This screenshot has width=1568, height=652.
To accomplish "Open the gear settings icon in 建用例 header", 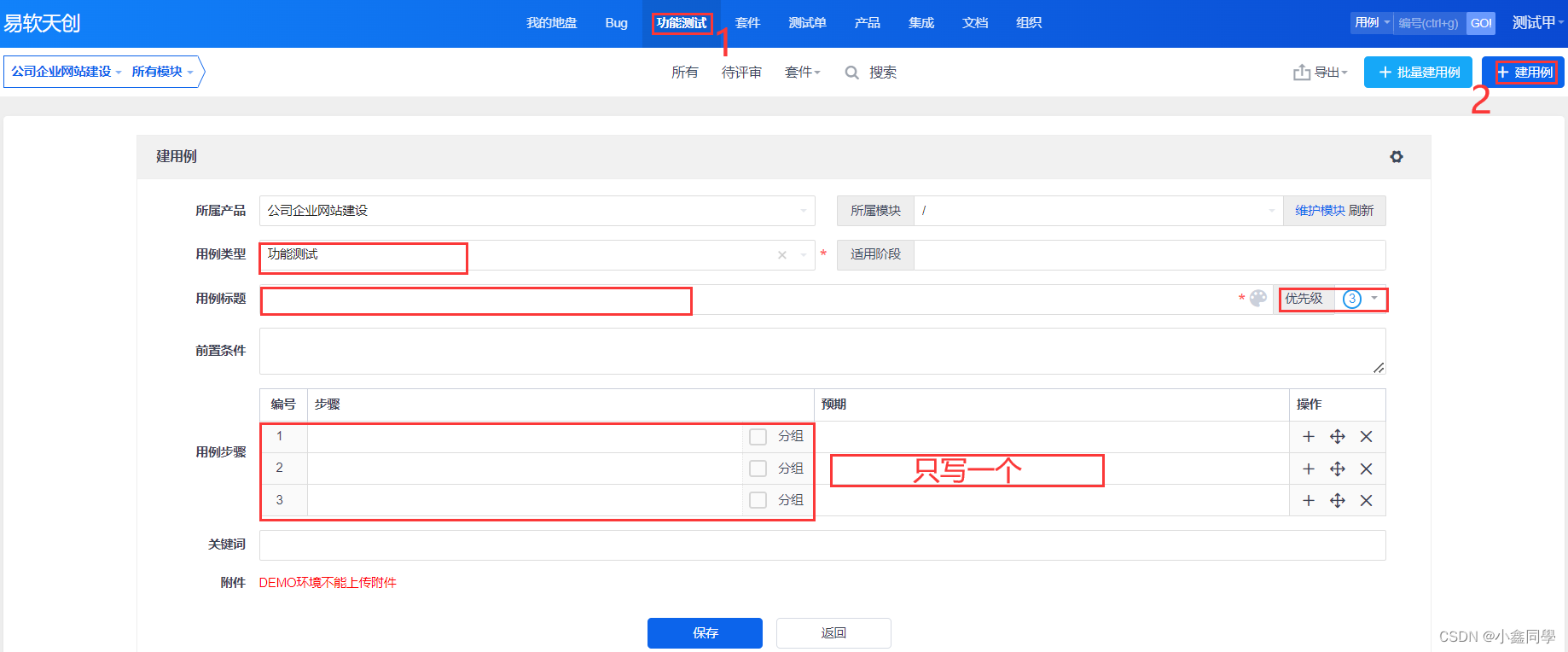I will [x=1397, y=157].
